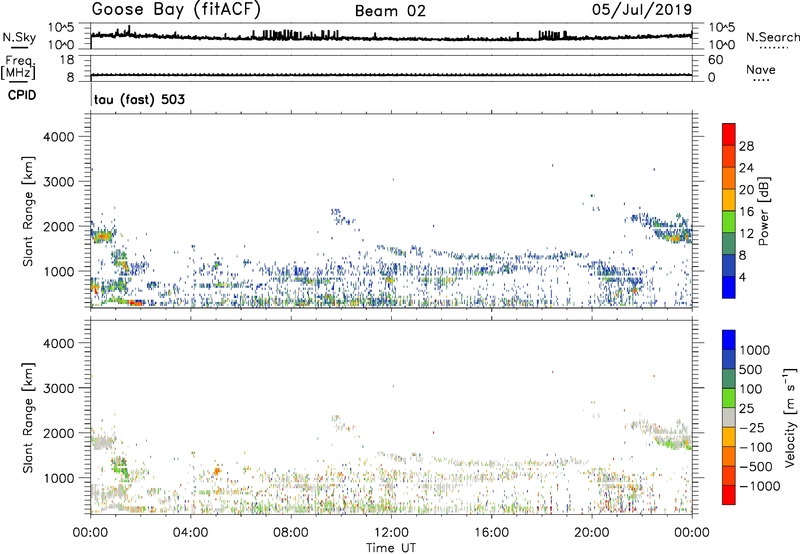Click the '16:00' time axis tick label
The image size is (800, 554).
pyautogui.click(x=491, y=533)
